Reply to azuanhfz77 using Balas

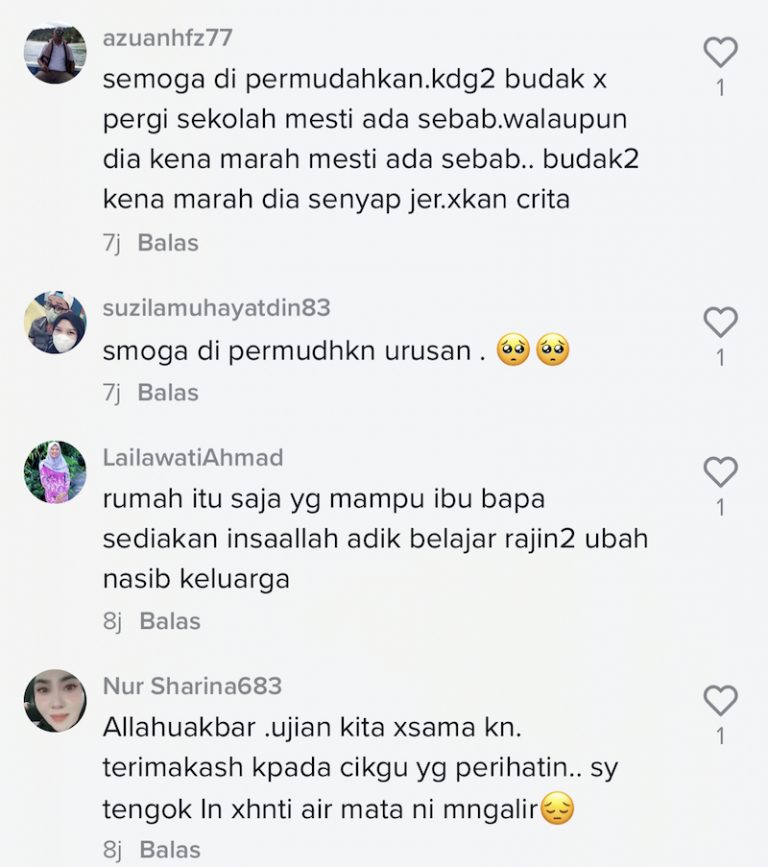tap(168, 243)
